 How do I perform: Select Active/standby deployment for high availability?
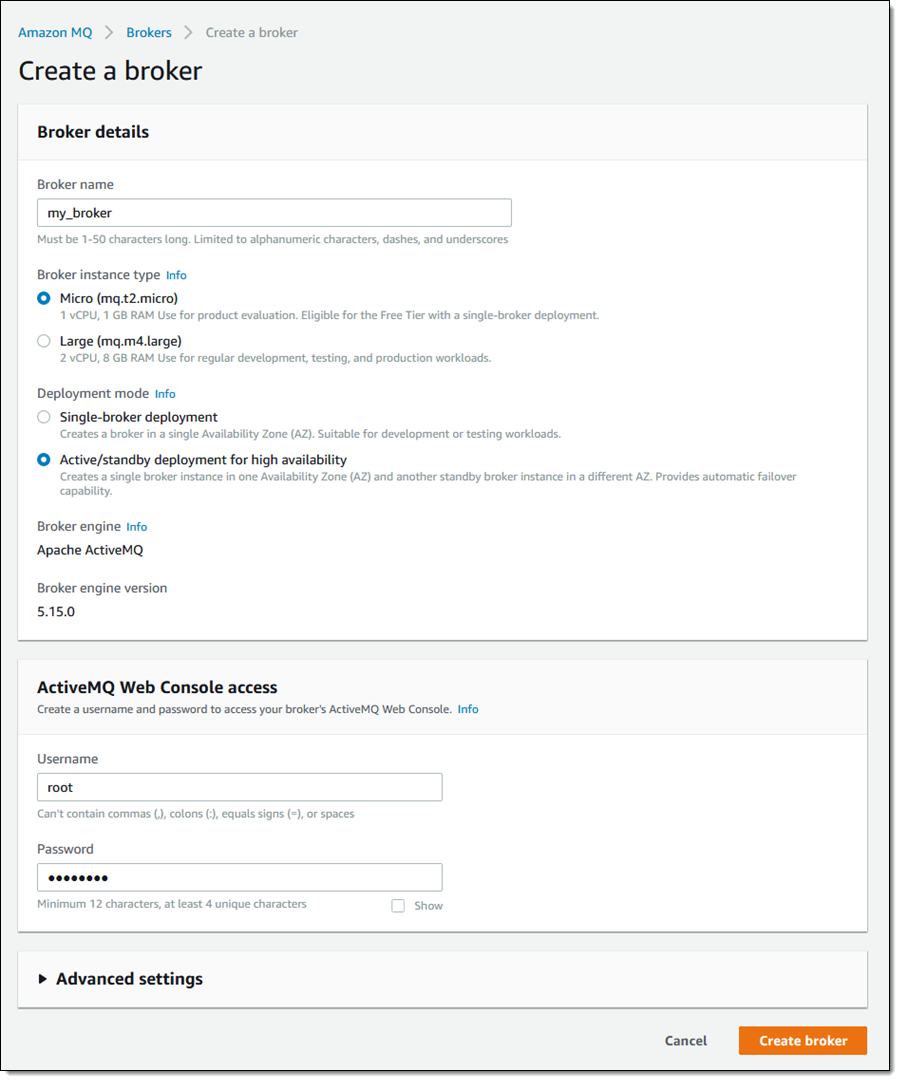pyautogui.click(x=44, y=460)
